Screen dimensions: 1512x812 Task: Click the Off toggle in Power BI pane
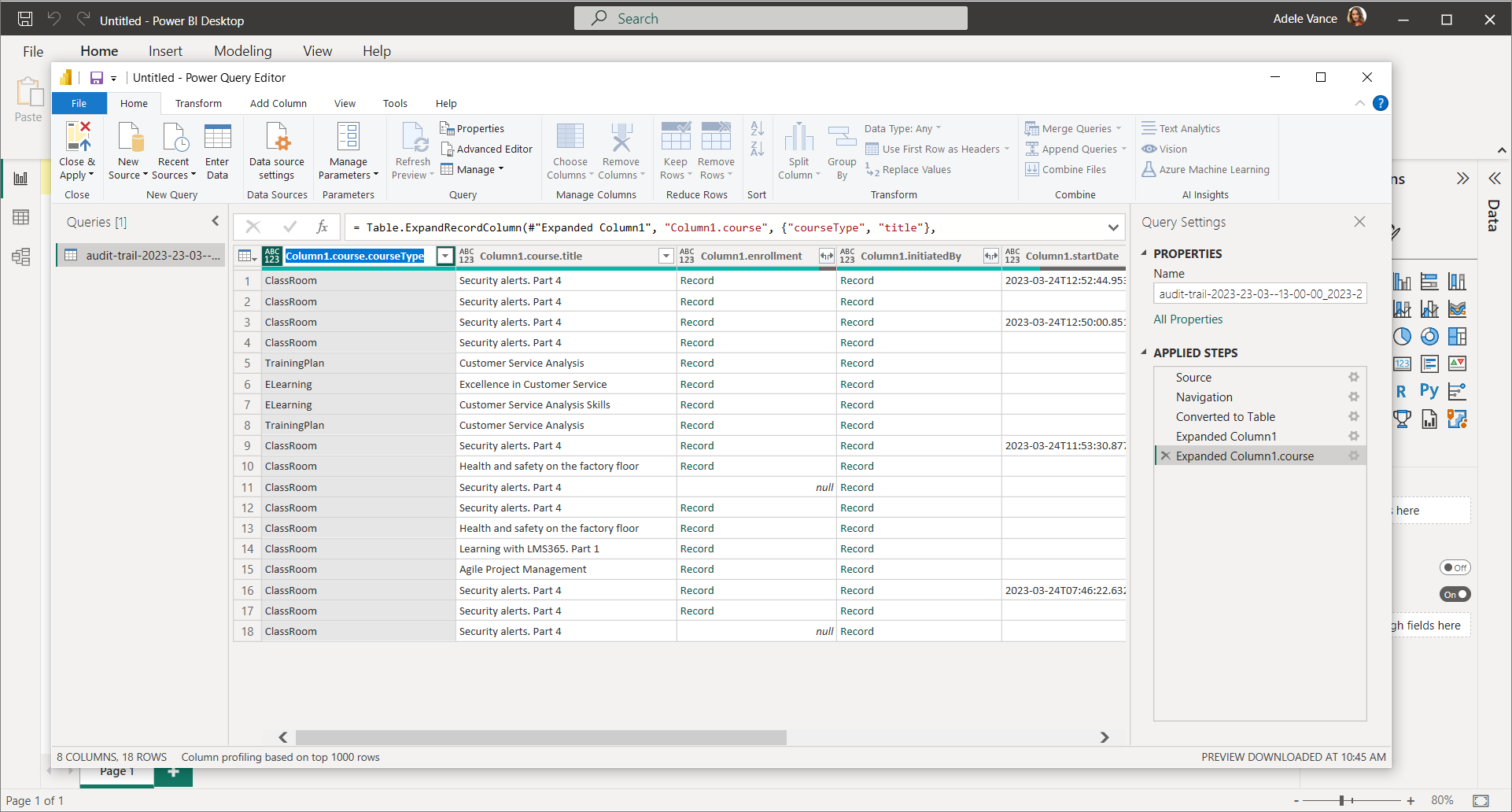pyautogui.click(x=1455, y=567)
